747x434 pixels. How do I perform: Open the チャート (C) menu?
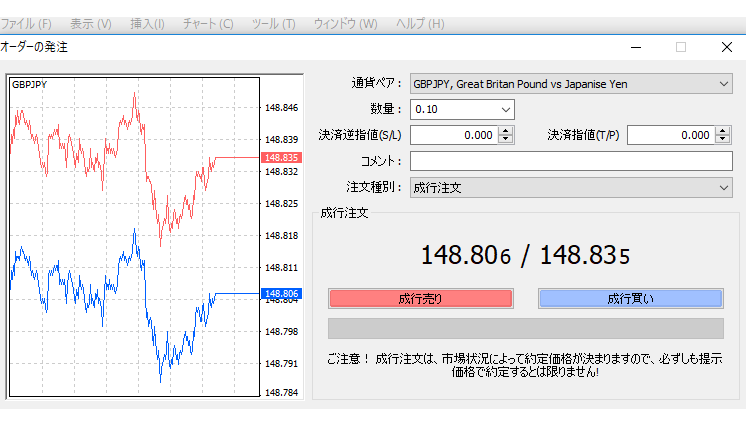210,23
